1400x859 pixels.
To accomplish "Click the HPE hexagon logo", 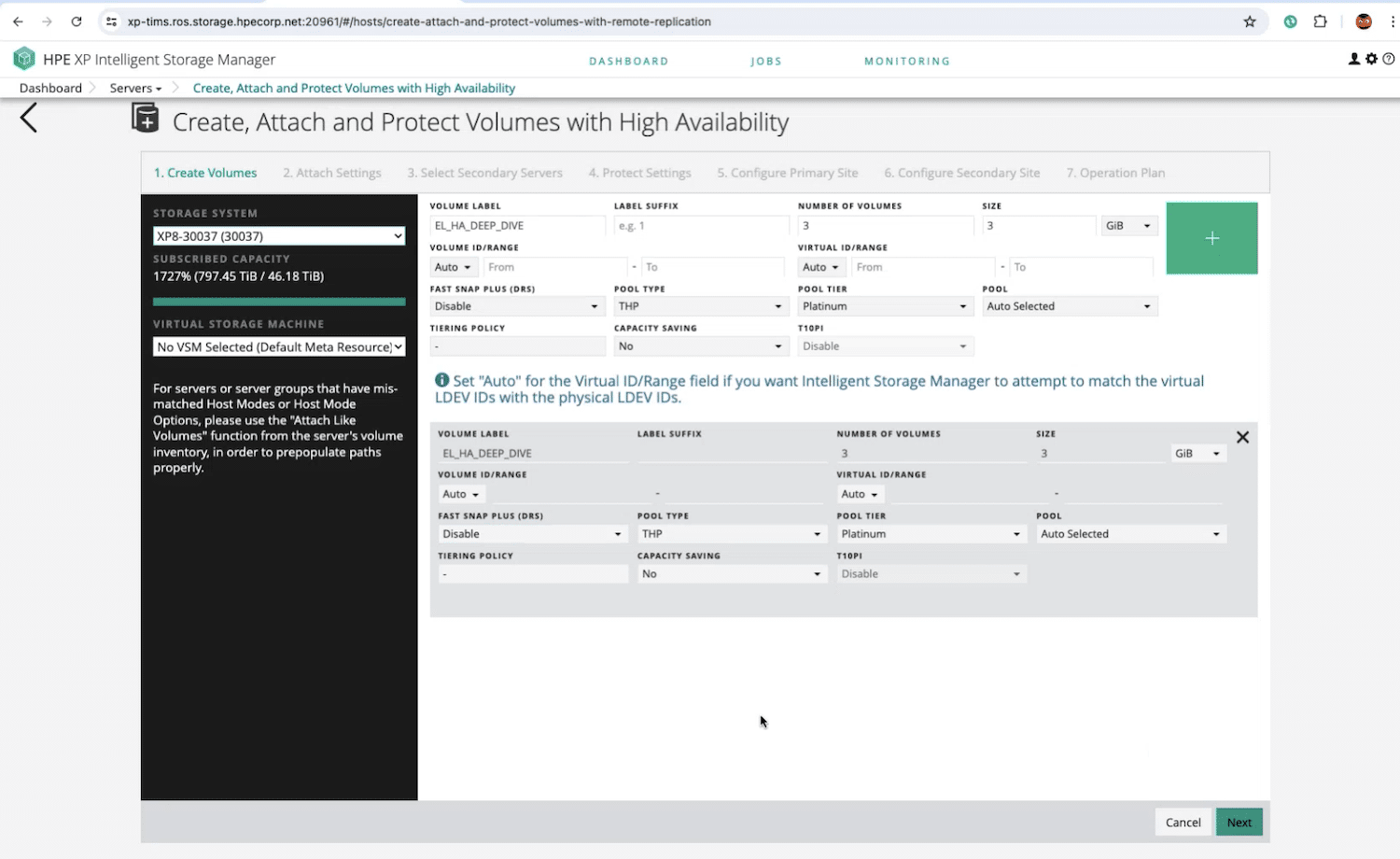I will [24, 59].
